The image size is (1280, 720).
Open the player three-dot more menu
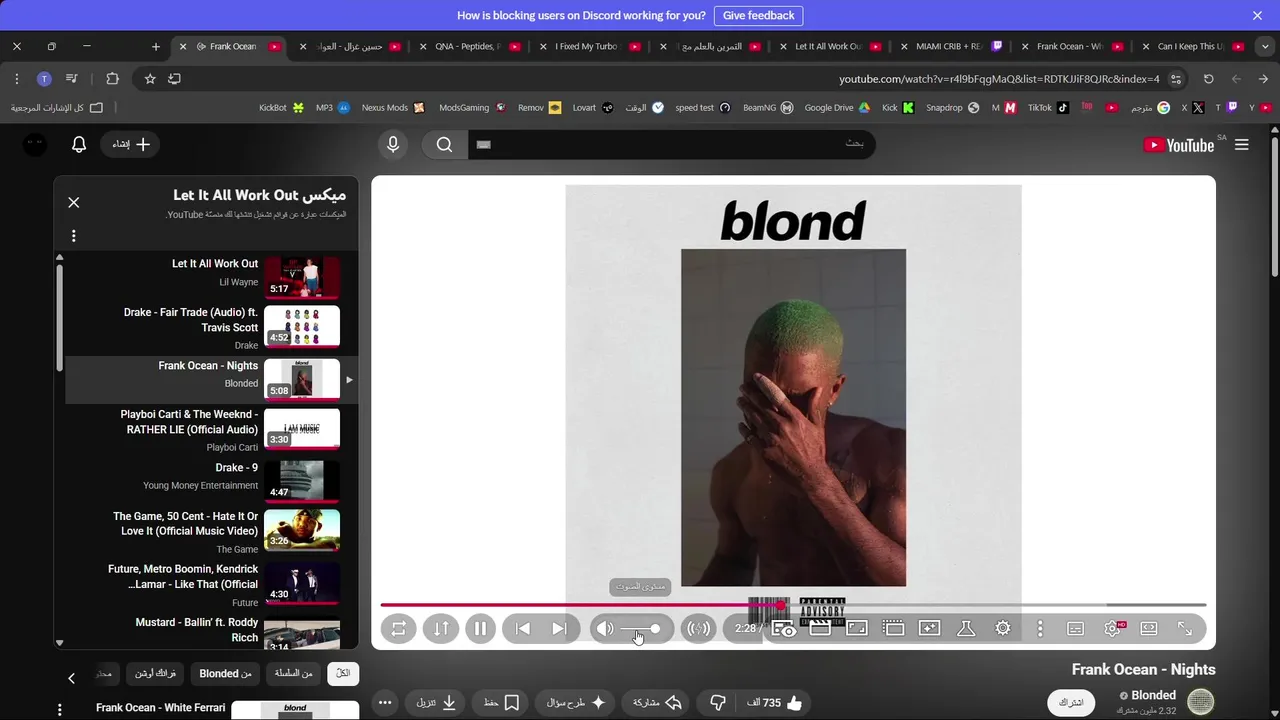(1040, 629)
